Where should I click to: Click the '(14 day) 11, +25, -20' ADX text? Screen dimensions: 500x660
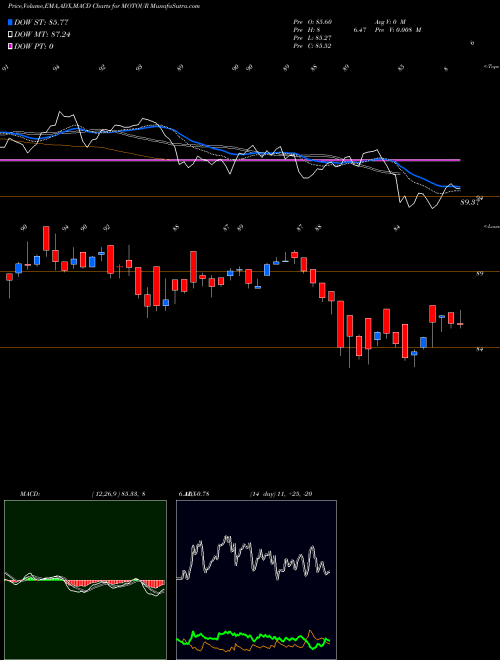(x=281, y=494)
